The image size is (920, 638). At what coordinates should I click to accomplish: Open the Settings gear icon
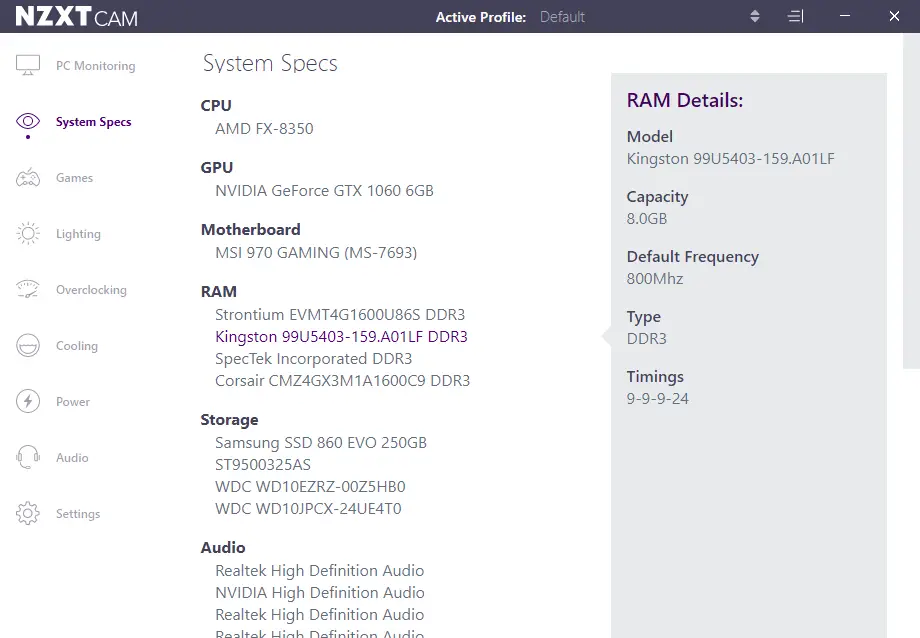28,514
